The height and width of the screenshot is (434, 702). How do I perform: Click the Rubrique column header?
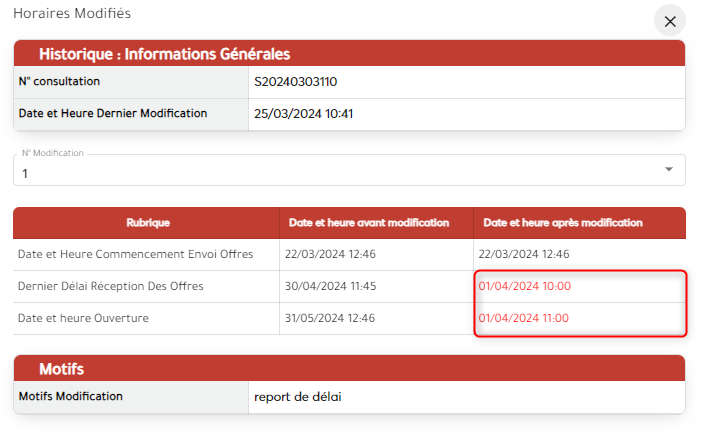(147, 223)
